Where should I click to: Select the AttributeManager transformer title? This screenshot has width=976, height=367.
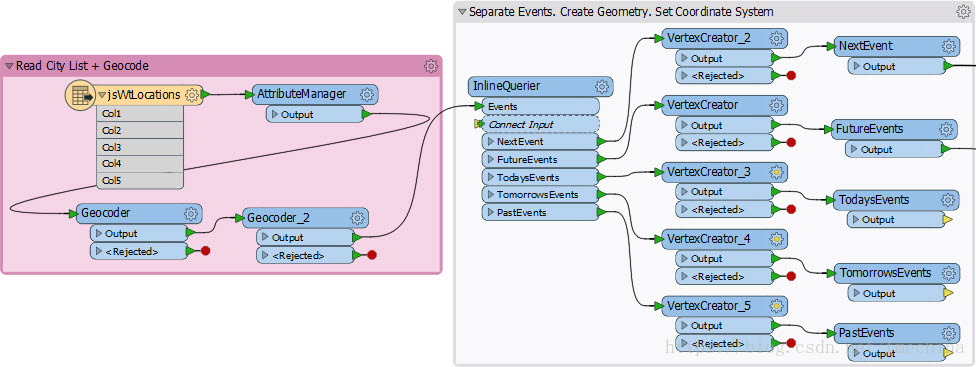[301, 95]
